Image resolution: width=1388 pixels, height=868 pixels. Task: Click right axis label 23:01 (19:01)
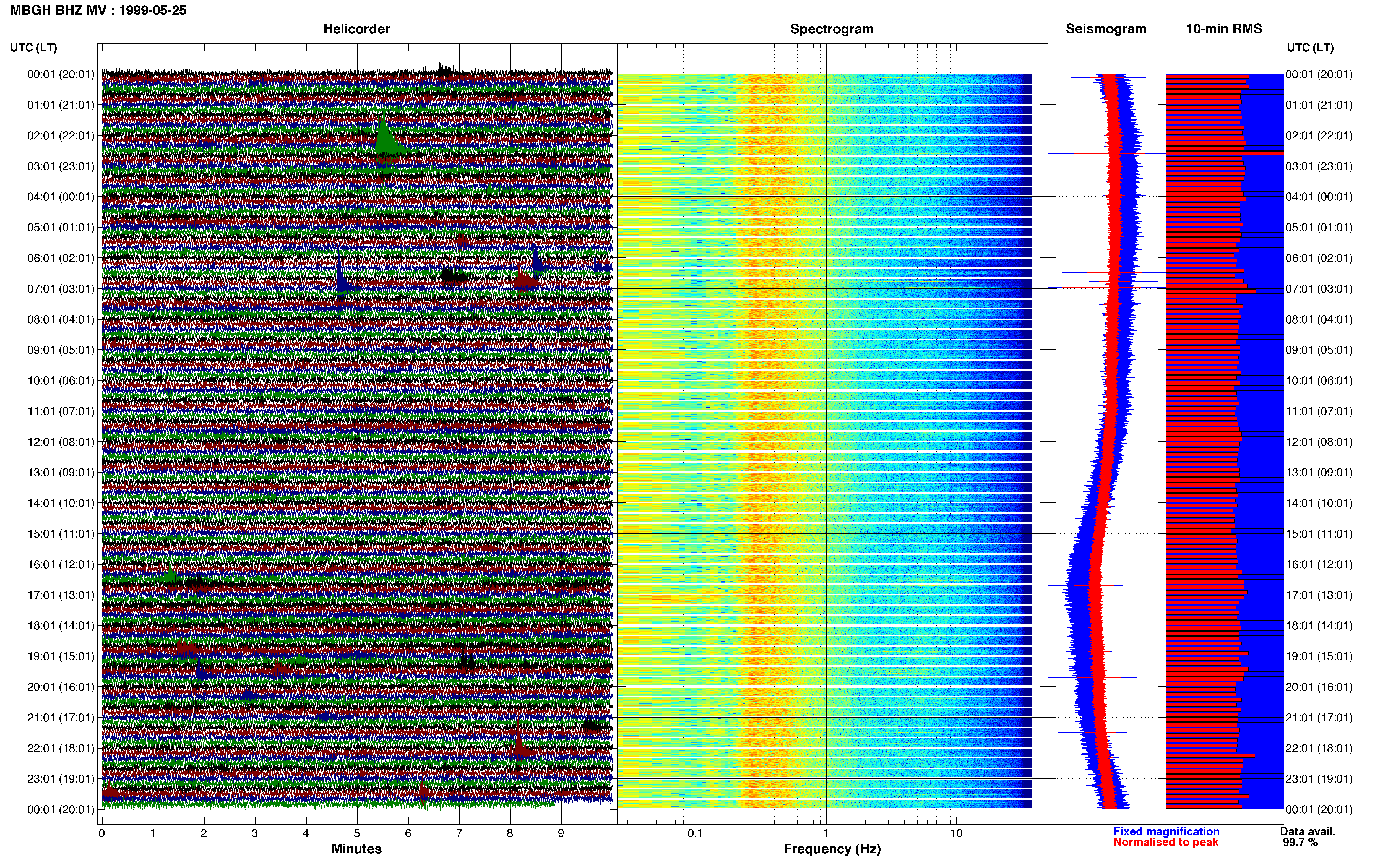tap(1319, 779)
